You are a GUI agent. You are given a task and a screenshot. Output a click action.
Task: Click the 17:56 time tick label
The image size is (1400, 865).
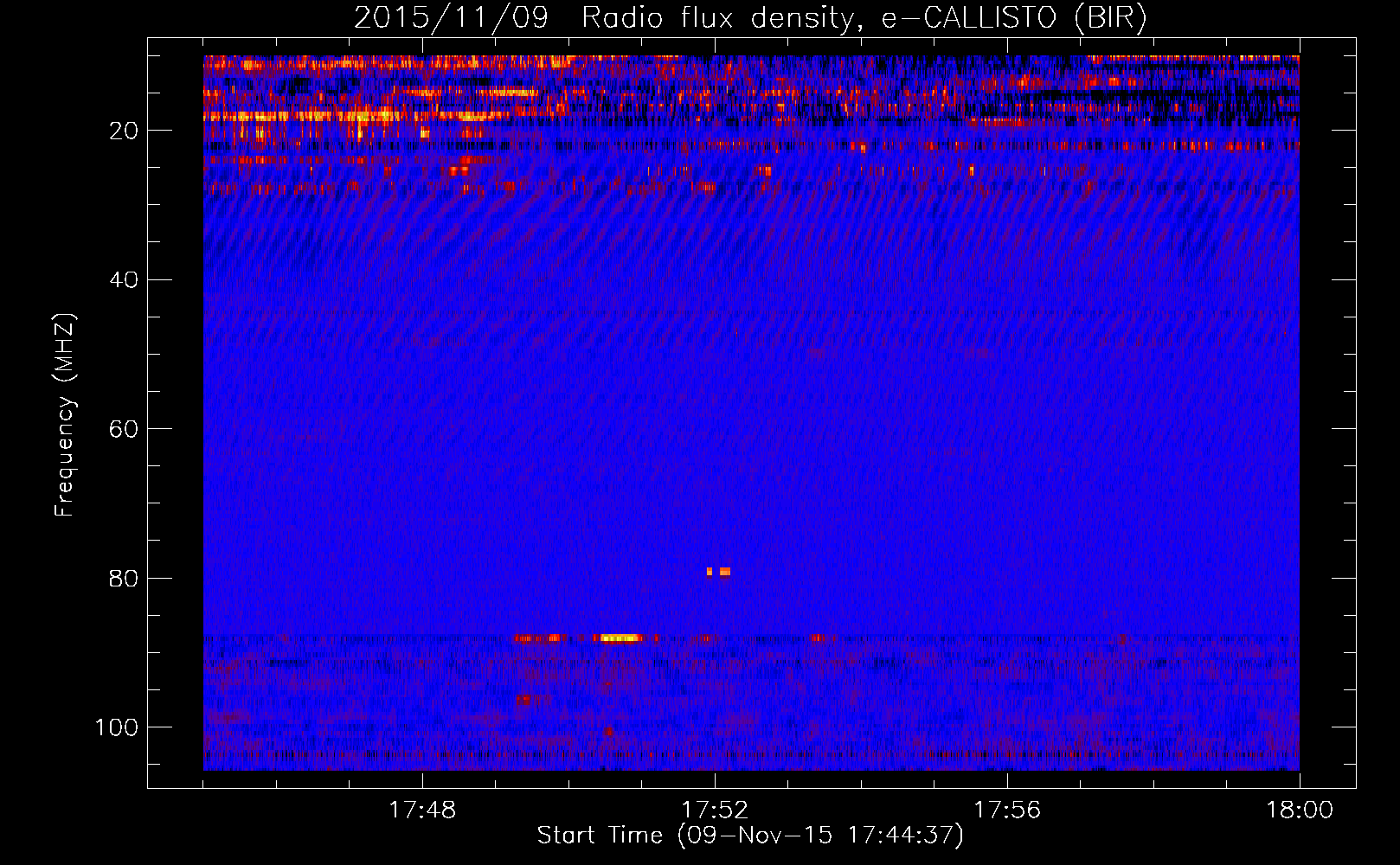coord(1007,811)
